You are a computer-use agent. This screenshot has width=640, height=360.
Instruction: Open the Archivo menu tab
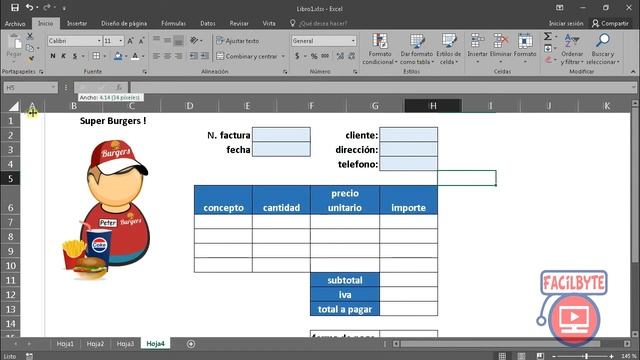[x=15, y=23]
